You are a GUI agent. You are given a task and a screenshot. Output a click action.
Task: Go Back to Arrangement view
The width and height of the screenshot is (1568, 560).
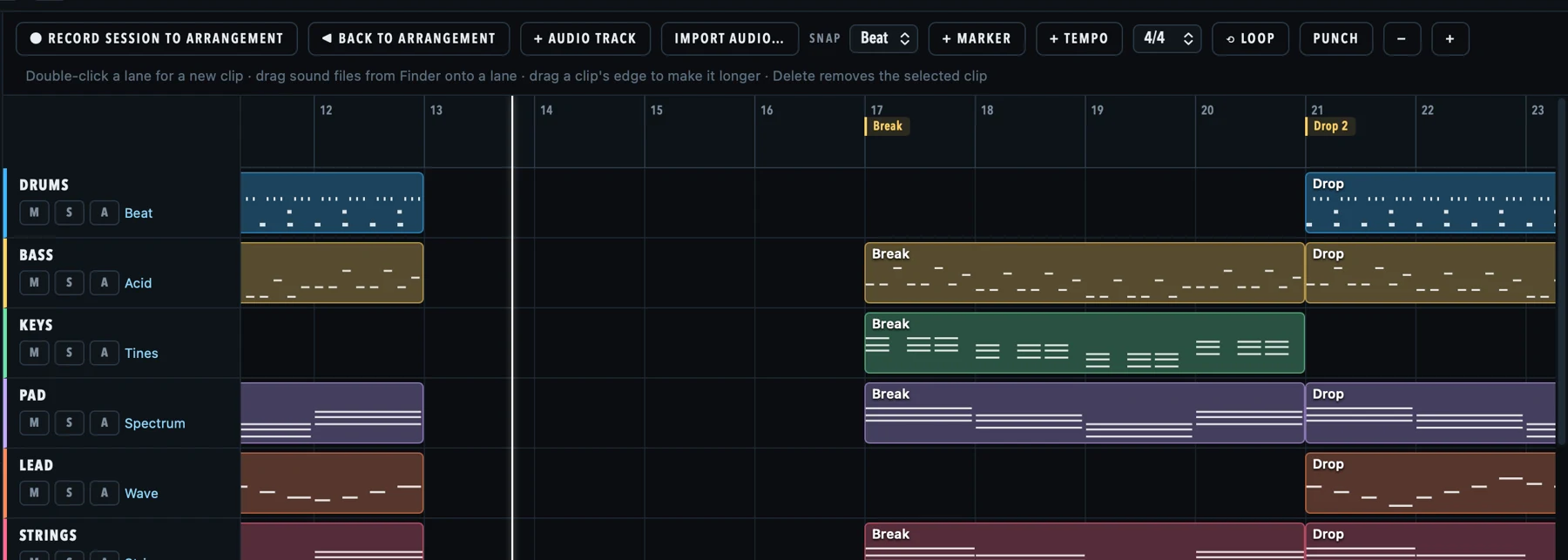[409, 38]
